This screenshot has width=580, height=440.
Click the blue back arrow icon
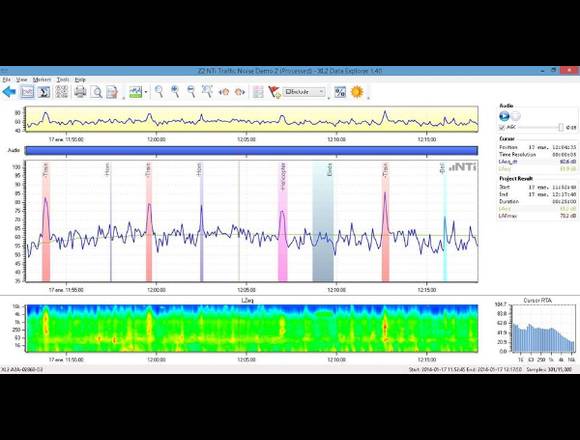(x=9, y=92)
